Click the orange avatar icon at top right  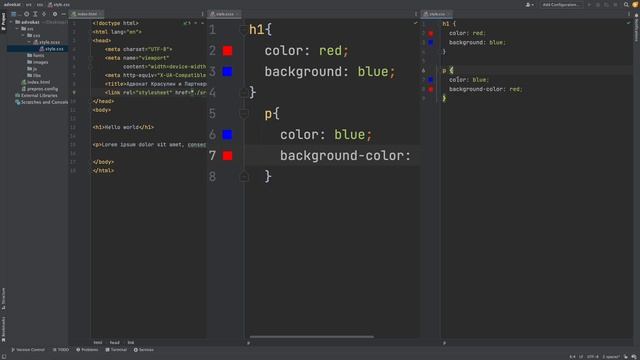pyautogui.click(x=635, y=4)
